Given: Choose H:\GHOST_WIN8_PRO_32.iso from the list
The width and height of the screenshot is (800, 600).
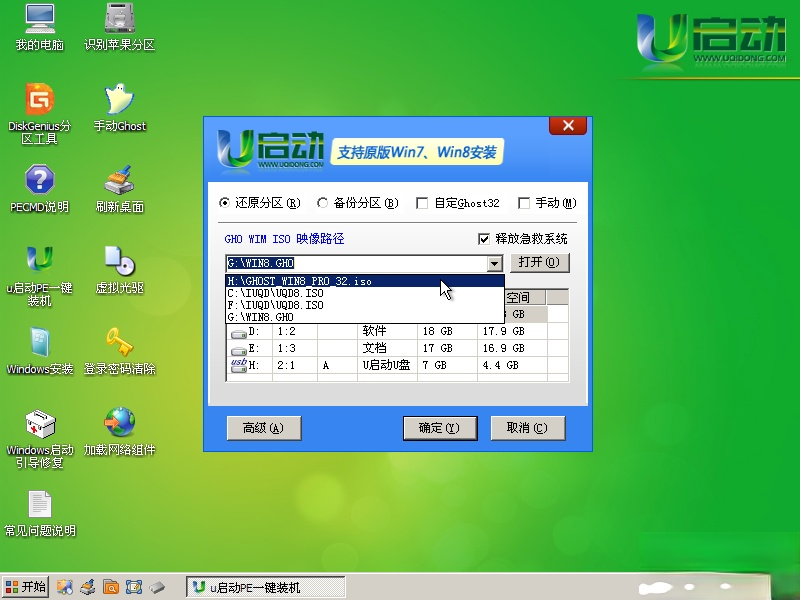Looking at the screenshot, I should tap(364, 281).
